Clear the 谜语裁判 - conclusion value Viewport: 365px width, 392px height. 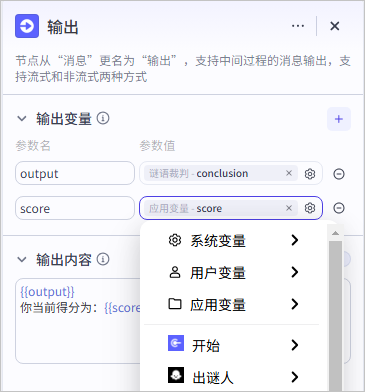pyautogui.click(x=289, y=173)
